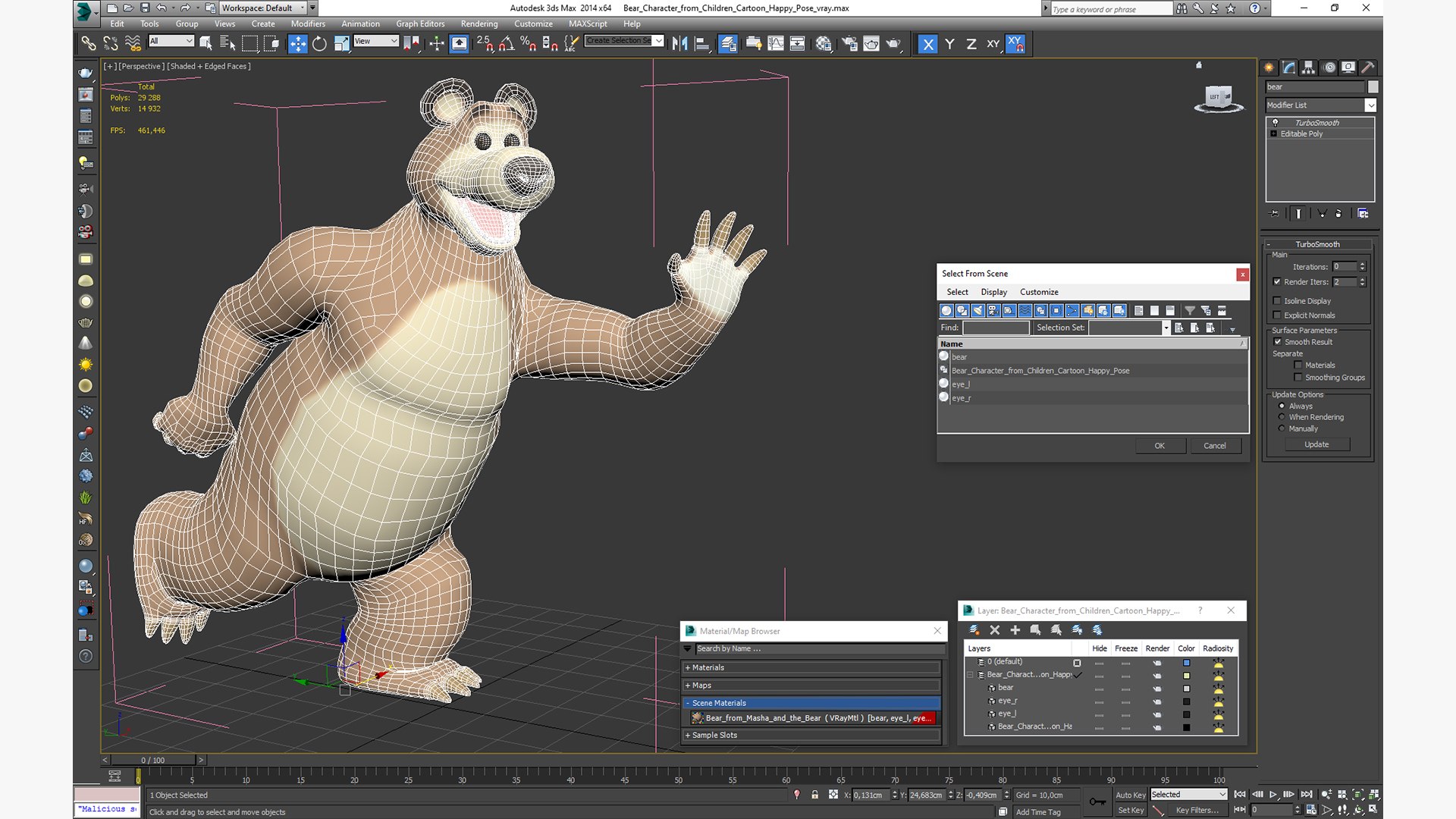Expand Sample Slots in Material Browser
The width and height of the screenshot is (1456, 819).
[x=811, y=736]
